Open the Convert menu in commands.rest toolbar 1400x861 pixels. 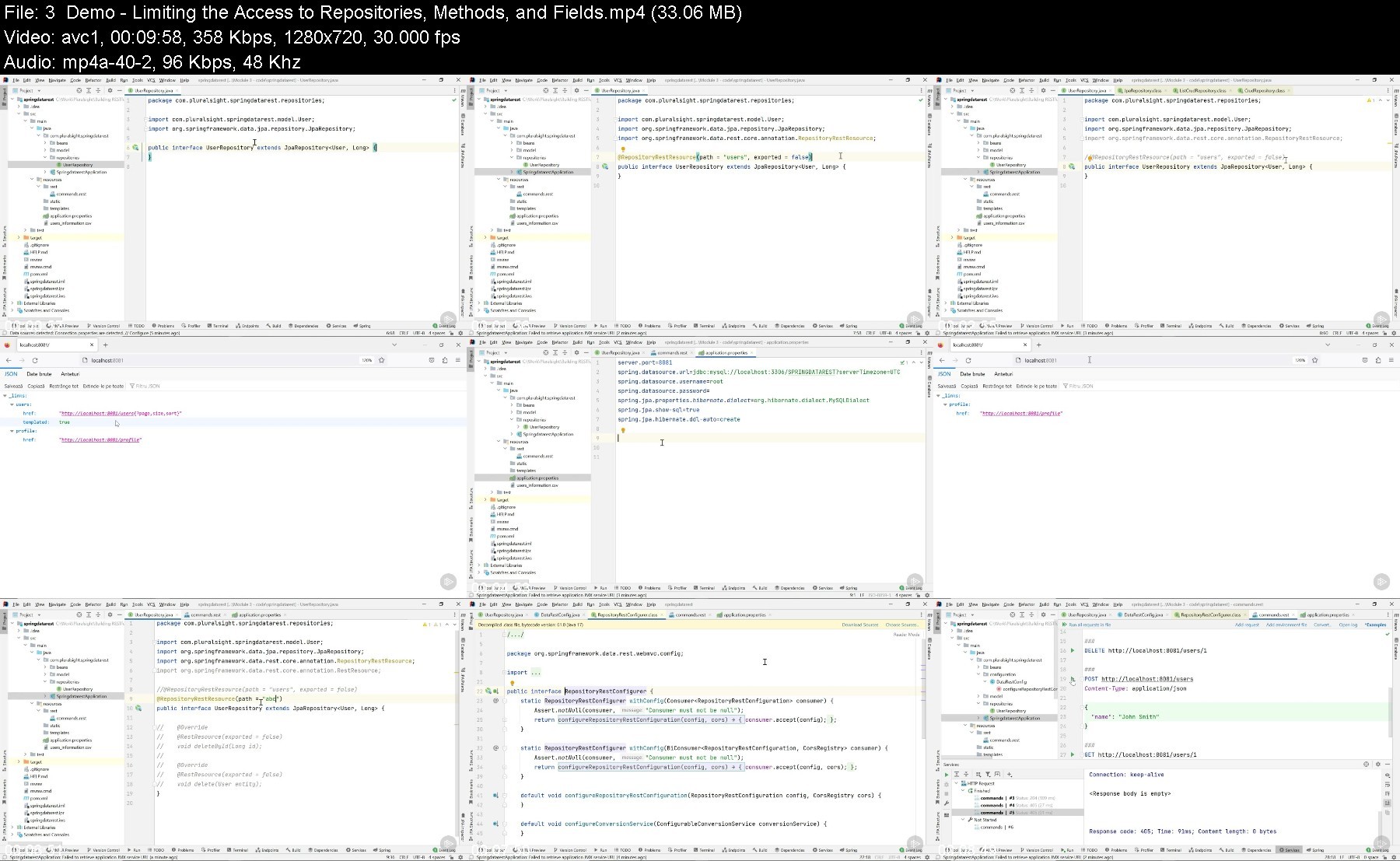[x=1322, y=625]
